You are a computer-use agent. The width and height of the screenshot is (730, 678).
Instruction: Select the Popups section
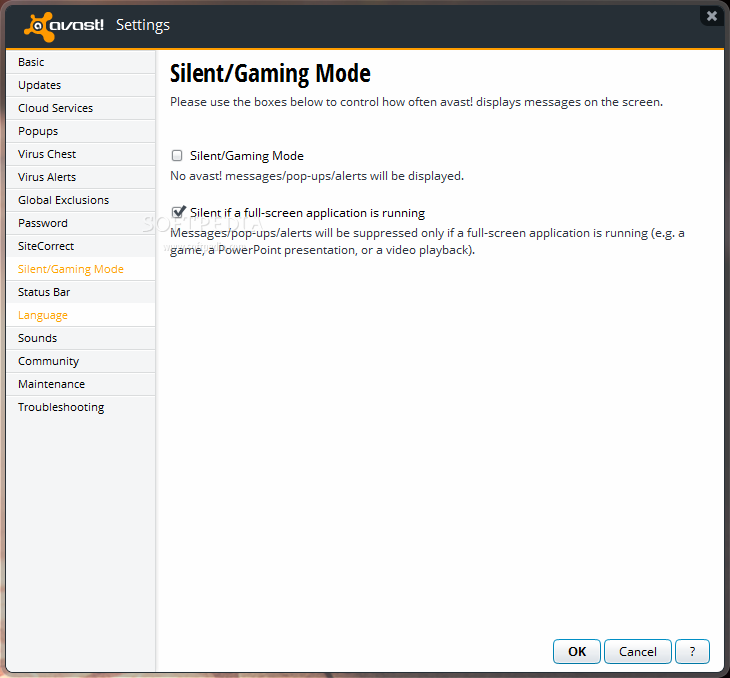81,131
